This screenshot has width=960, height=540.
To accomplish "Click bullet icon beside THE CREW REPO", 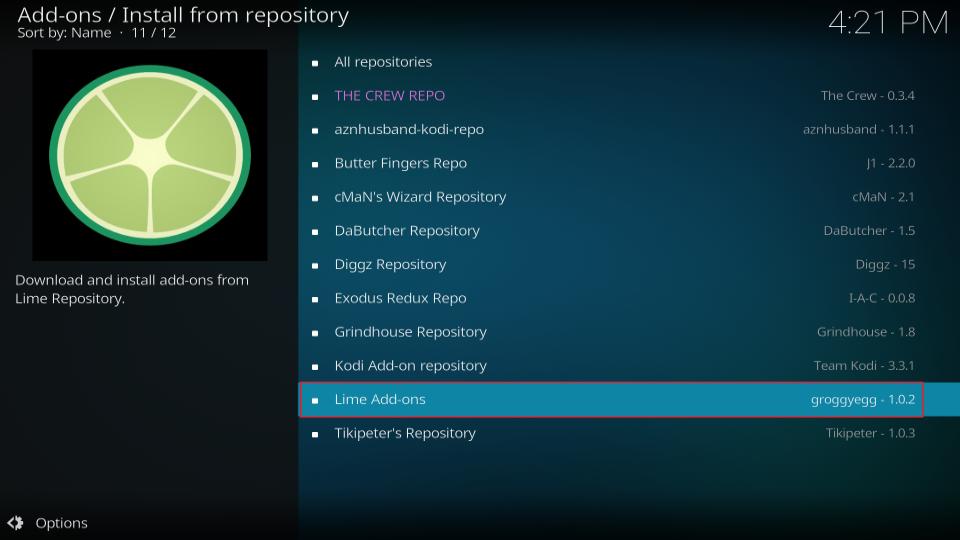I will click(315, 97).
